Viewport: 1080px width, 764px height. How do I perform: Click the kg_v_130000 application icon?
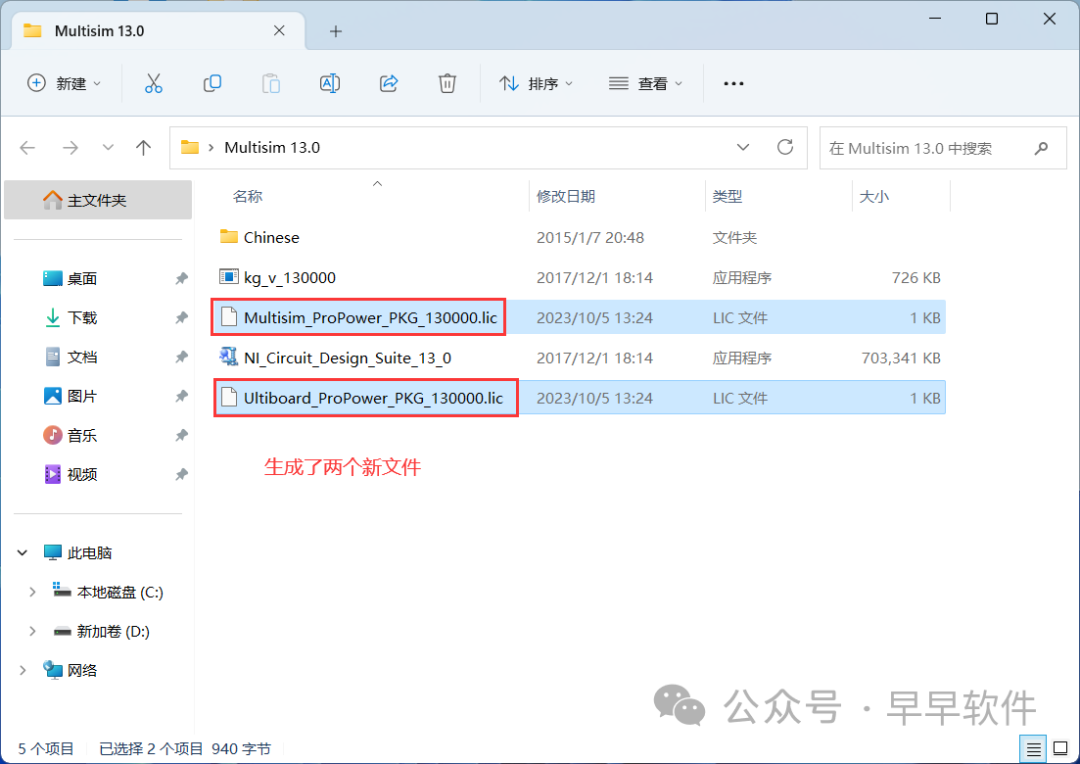(x=228, y=277)
